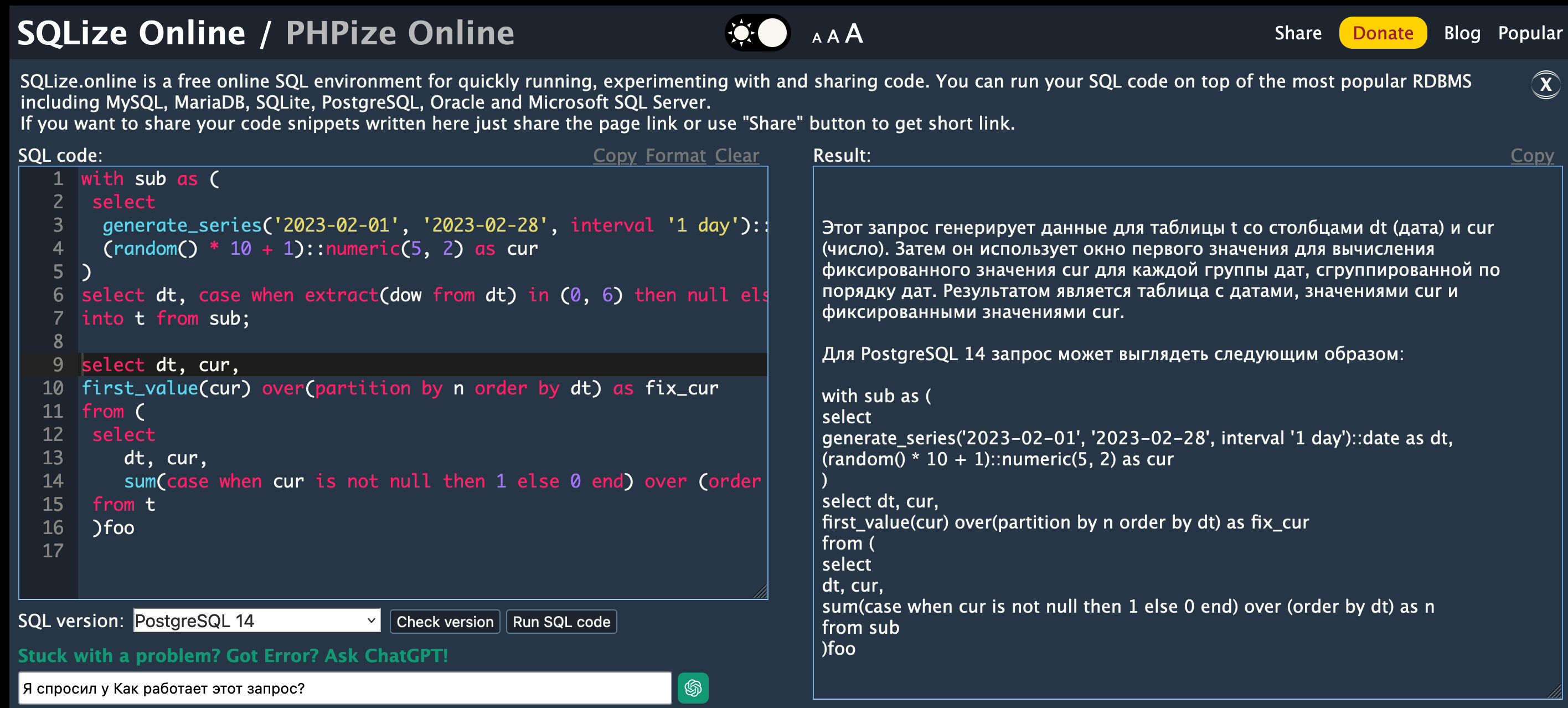Click Copy link above SQL code

pos(614,156)
